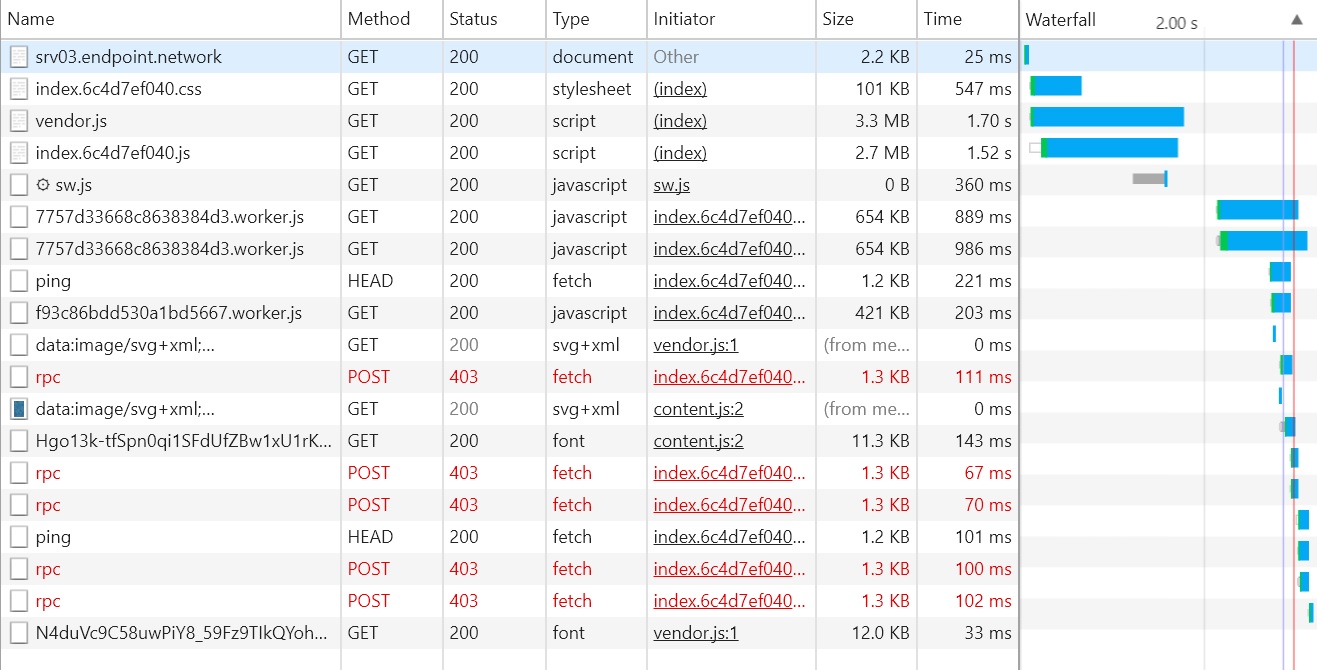The image size is (1317, 670).
Task: Select the N4duVc9C58uwPiY8_59Fz9TIkQYoh font request name
Action: pyautogui.click(x=181, y=633)
